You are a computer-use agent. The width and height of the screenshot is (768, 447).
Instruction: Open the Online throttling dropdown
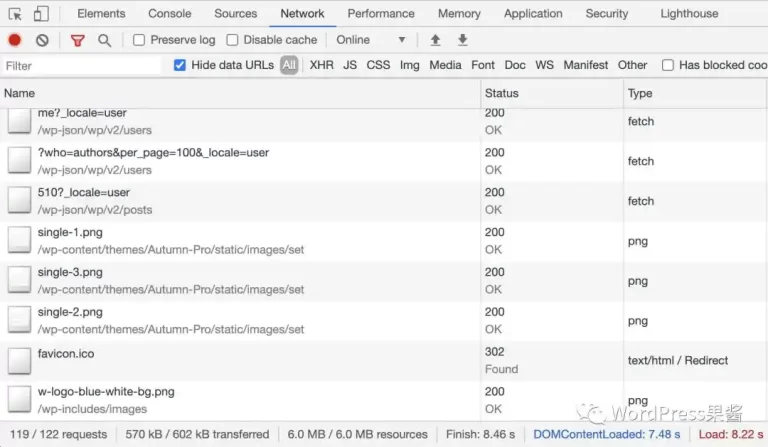(x=371, y=40)
